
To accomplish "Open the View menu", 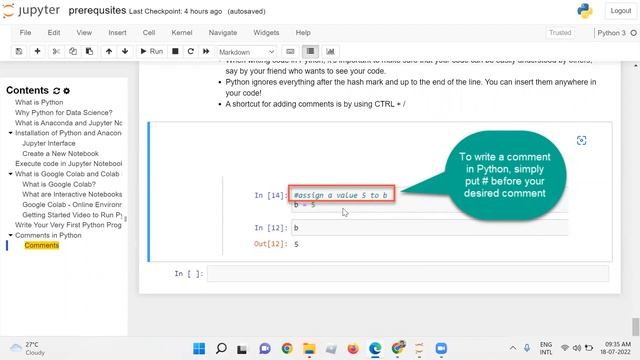I will point(84,33).
